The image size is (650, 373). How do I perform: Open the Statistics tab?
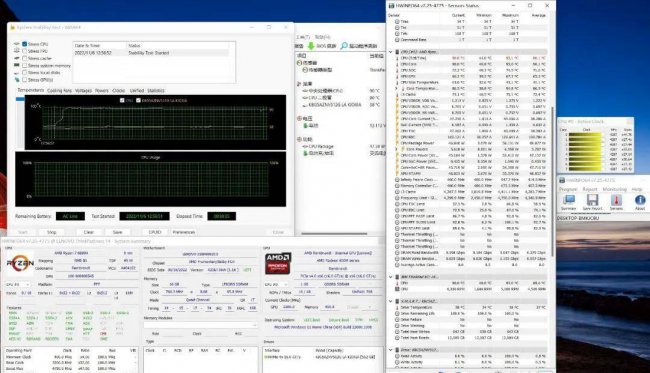(x=156, y=90)
